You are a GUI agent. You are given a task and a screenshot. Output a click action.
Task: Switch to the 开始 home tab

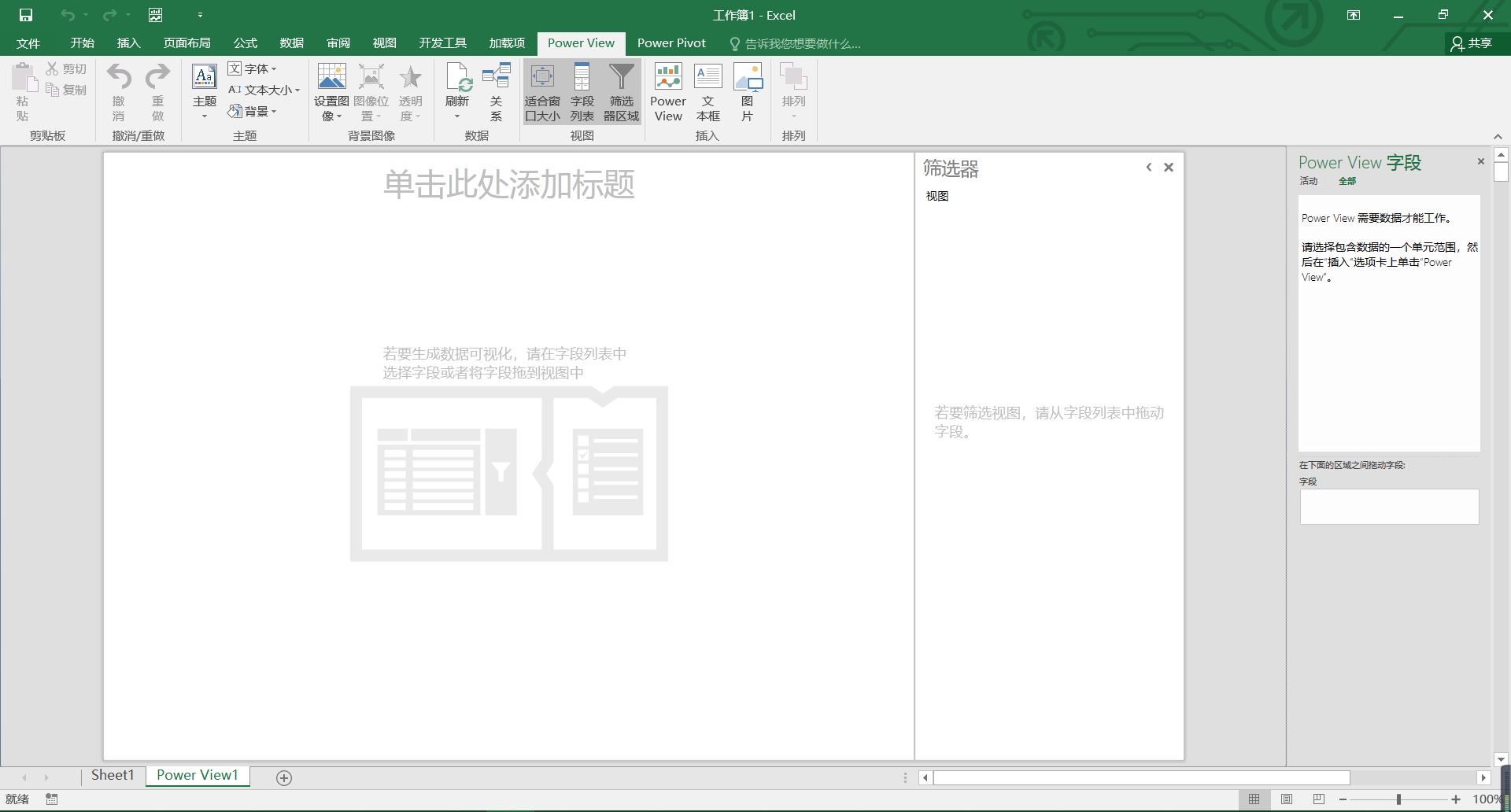(83, 43)
